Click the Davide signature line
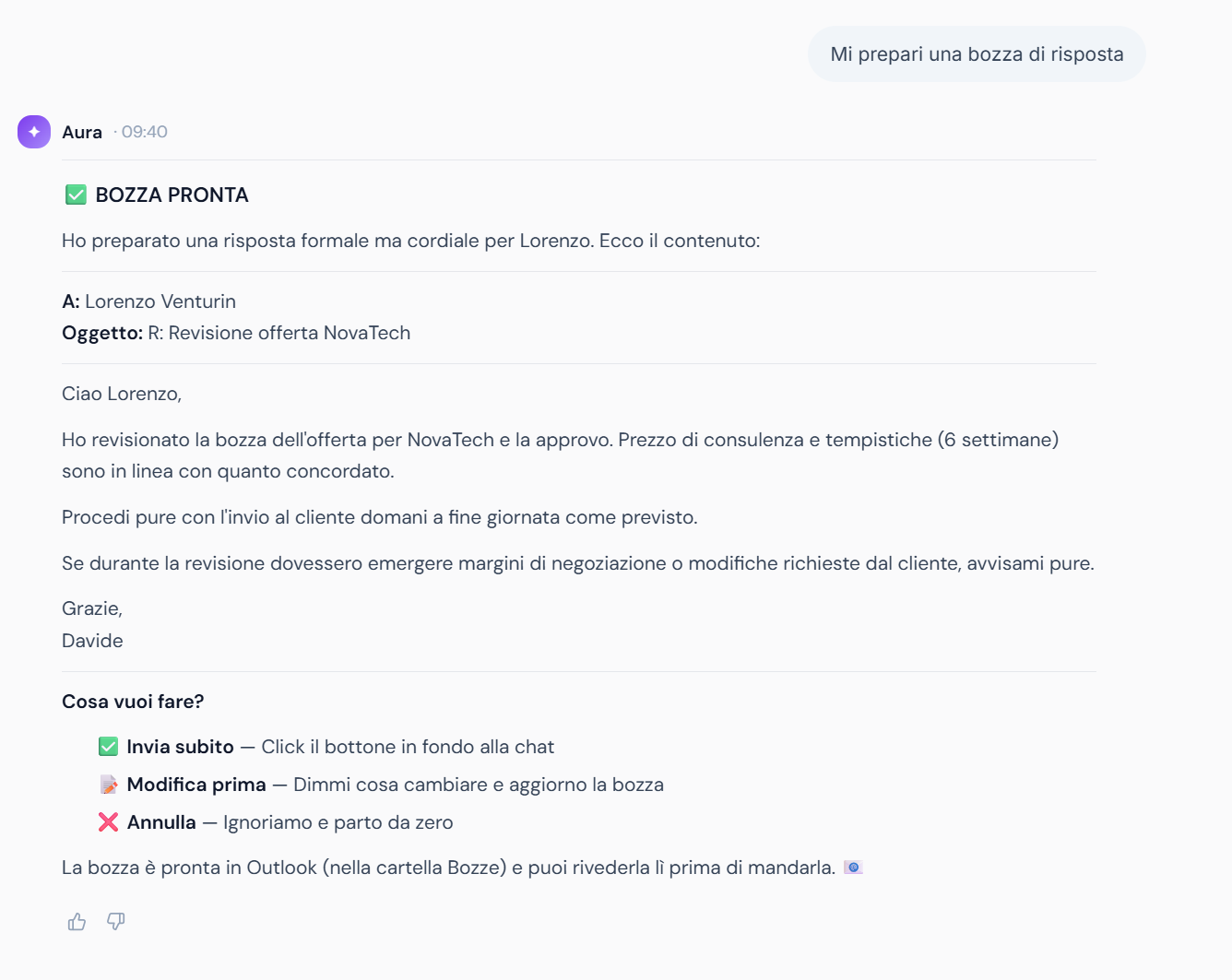1232x980 pixels. tap(92, 641)
